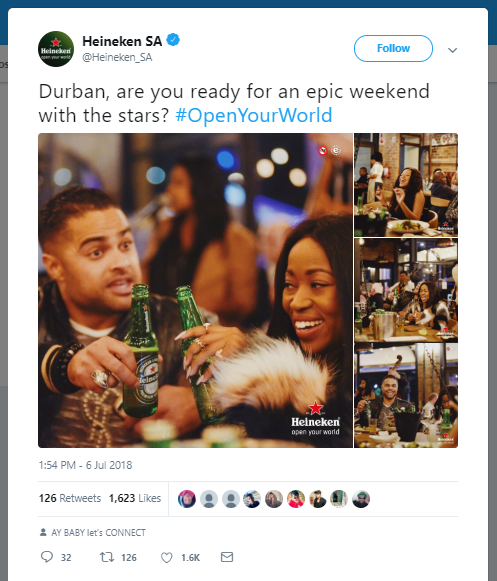Click the blue verified badge
Image resolution: width=497 pixels, height=581 pixels.
tap(173, 40)
